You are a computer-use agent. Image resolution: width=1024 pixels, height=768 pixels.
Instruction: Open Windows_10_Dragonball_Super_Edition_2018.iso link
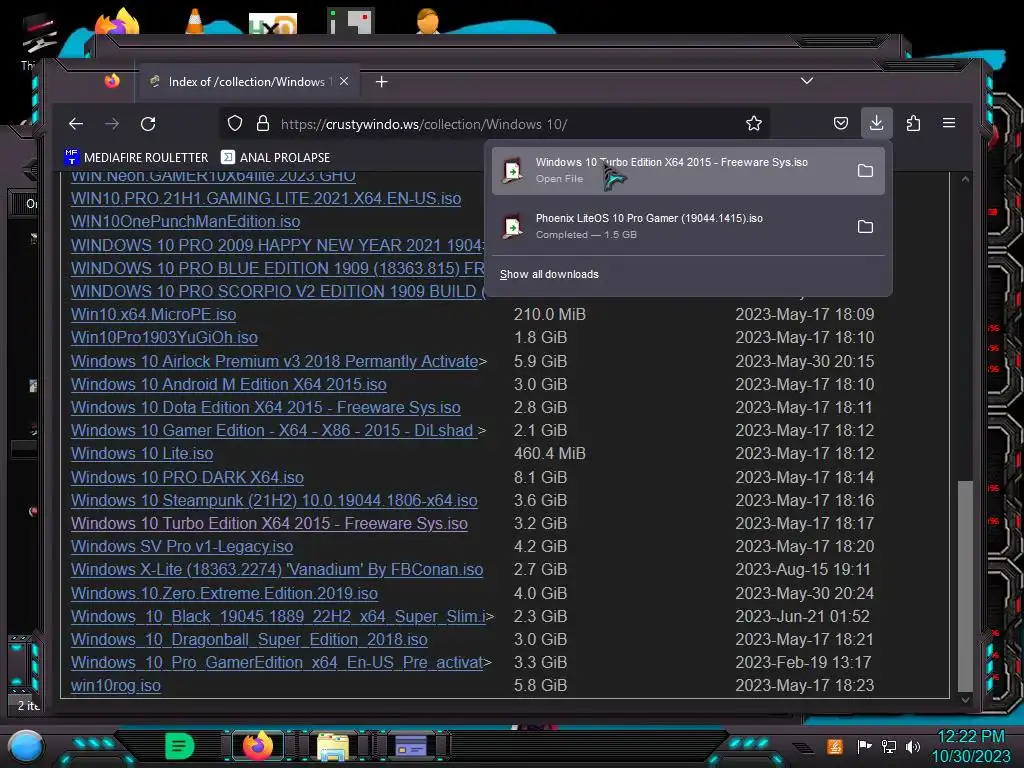point(249,639)
